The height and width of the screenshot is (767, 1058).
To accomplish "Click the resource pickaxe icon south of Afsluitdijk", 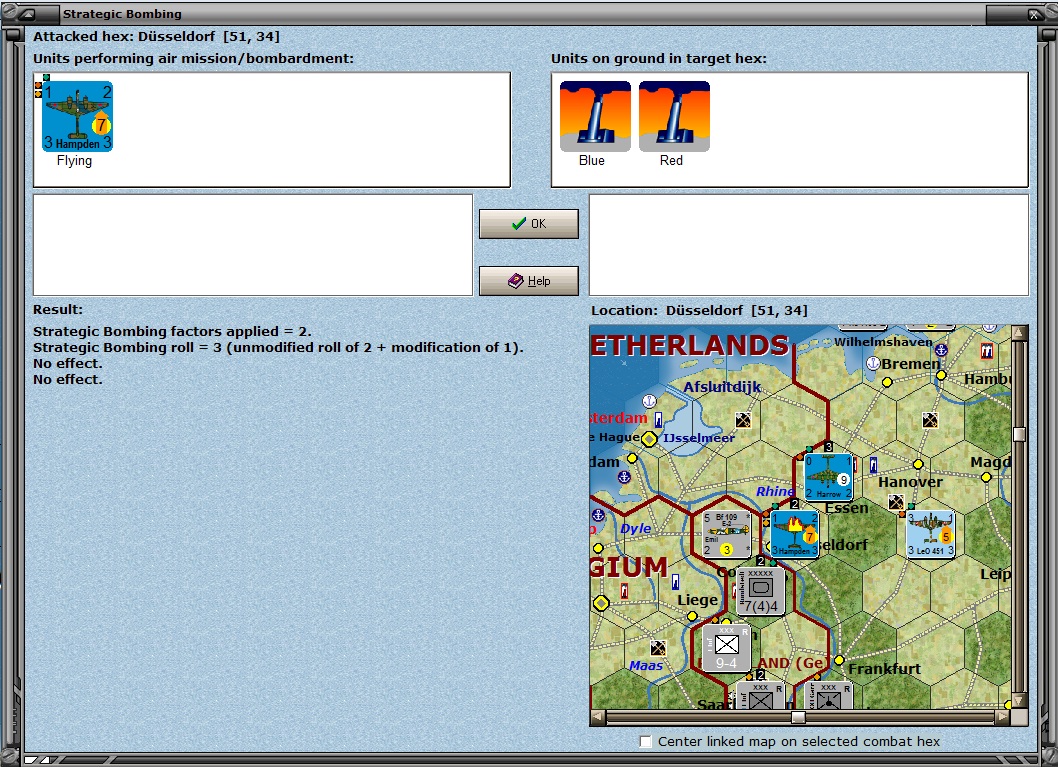I will click(x=743, y=420).
